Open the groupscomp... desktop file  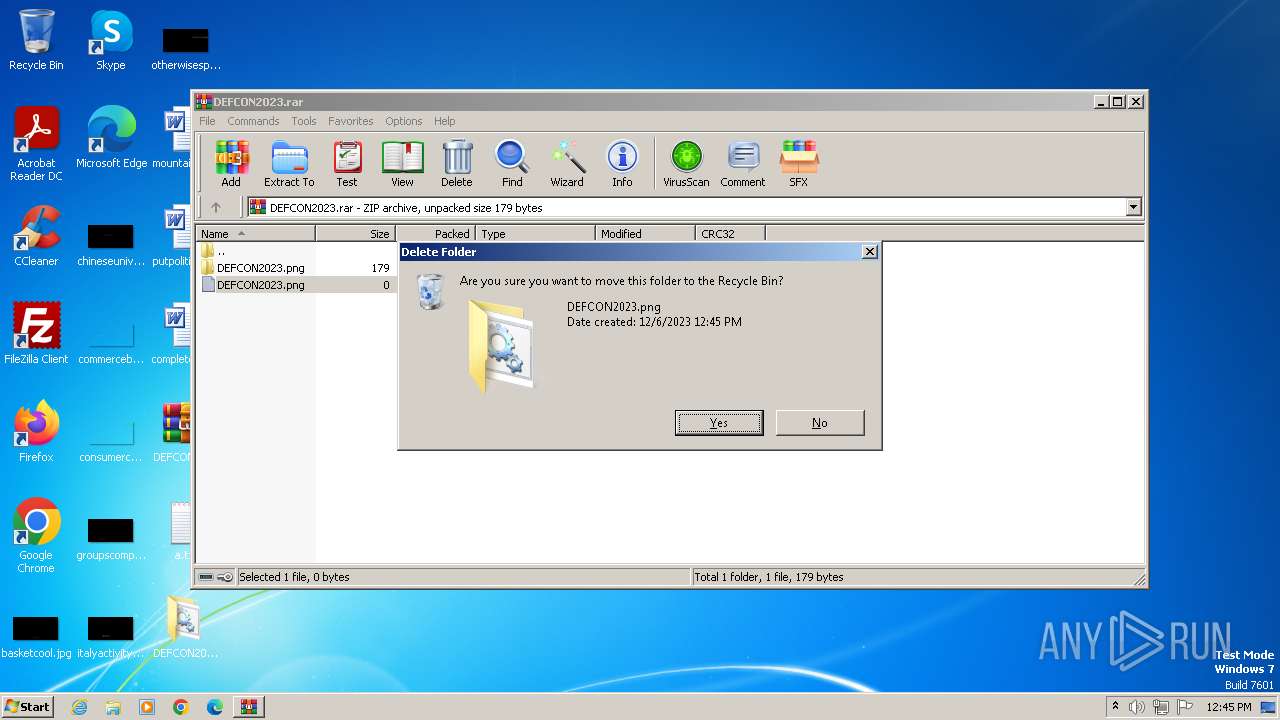tap(111, 538)
